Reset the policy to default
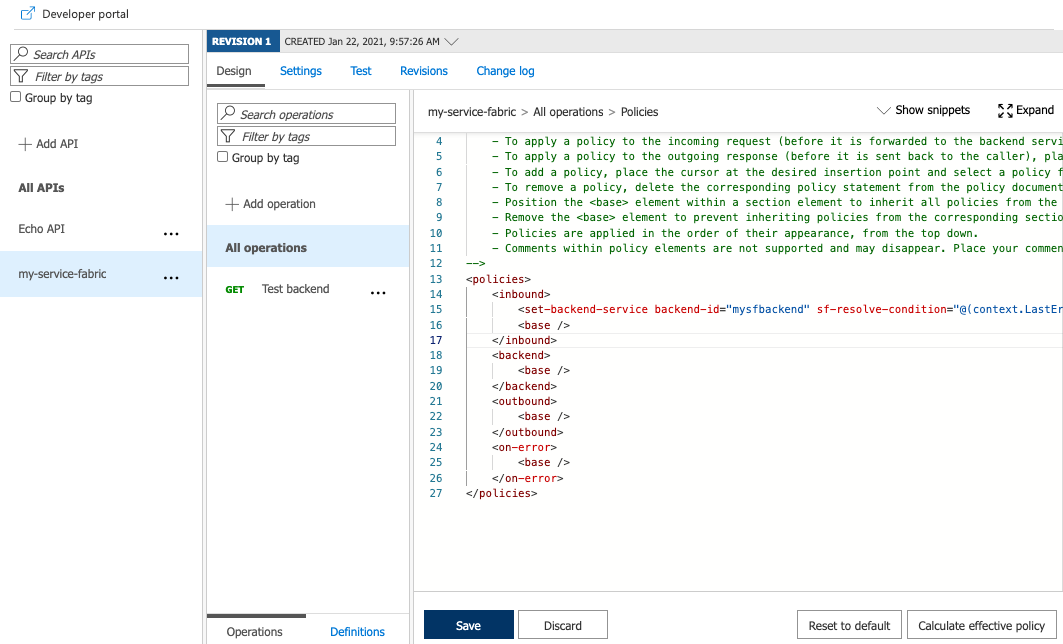The image size is (1063, 644). click(849, 624)
